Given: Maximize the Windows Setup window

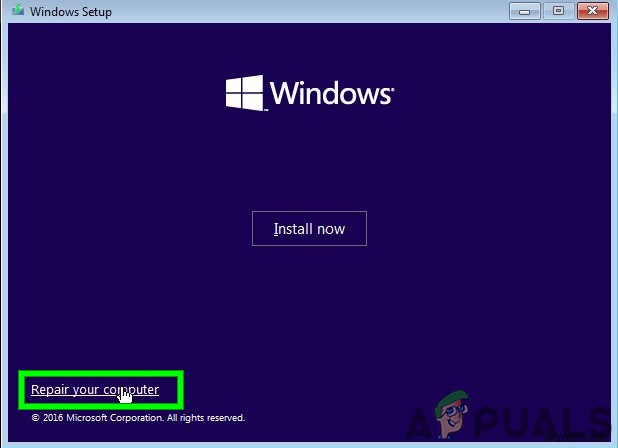Looking at the screenshot, I should coord(558,11).
